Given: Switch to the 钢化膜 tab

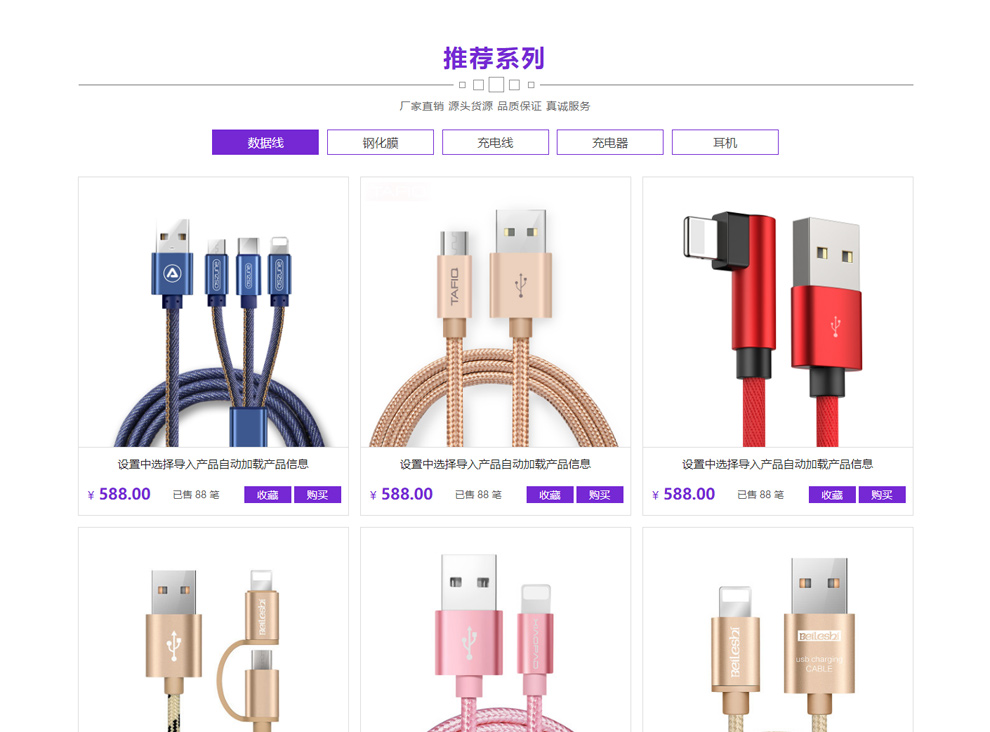Looking at the screenshot, I should tap(380, 142).
